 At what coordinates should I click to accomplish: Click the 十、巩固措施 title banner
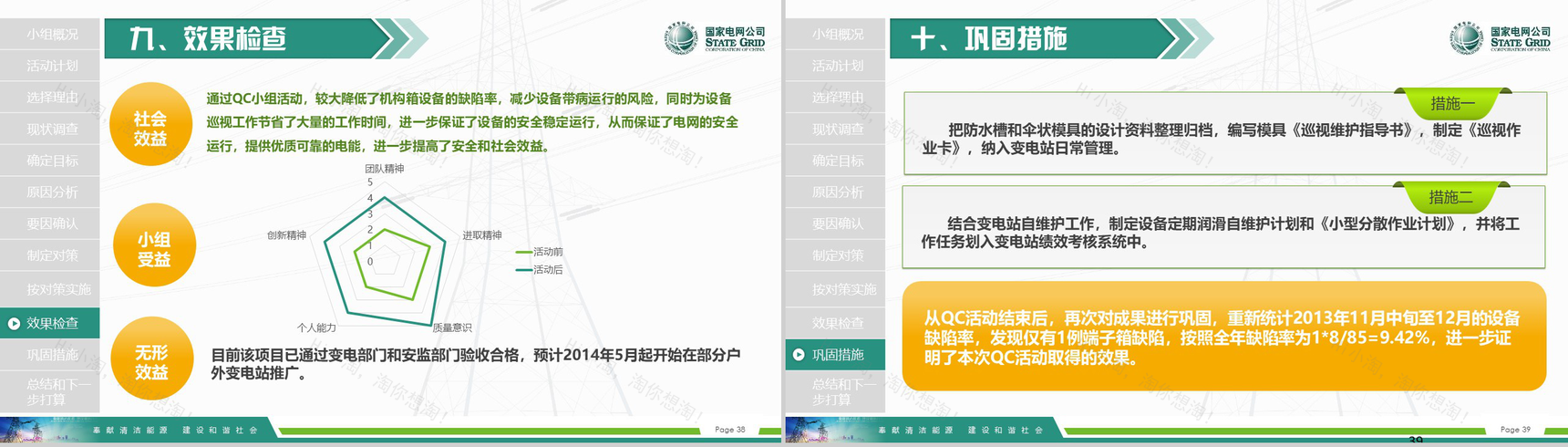pyautogui.click(x=1032, y=38)
